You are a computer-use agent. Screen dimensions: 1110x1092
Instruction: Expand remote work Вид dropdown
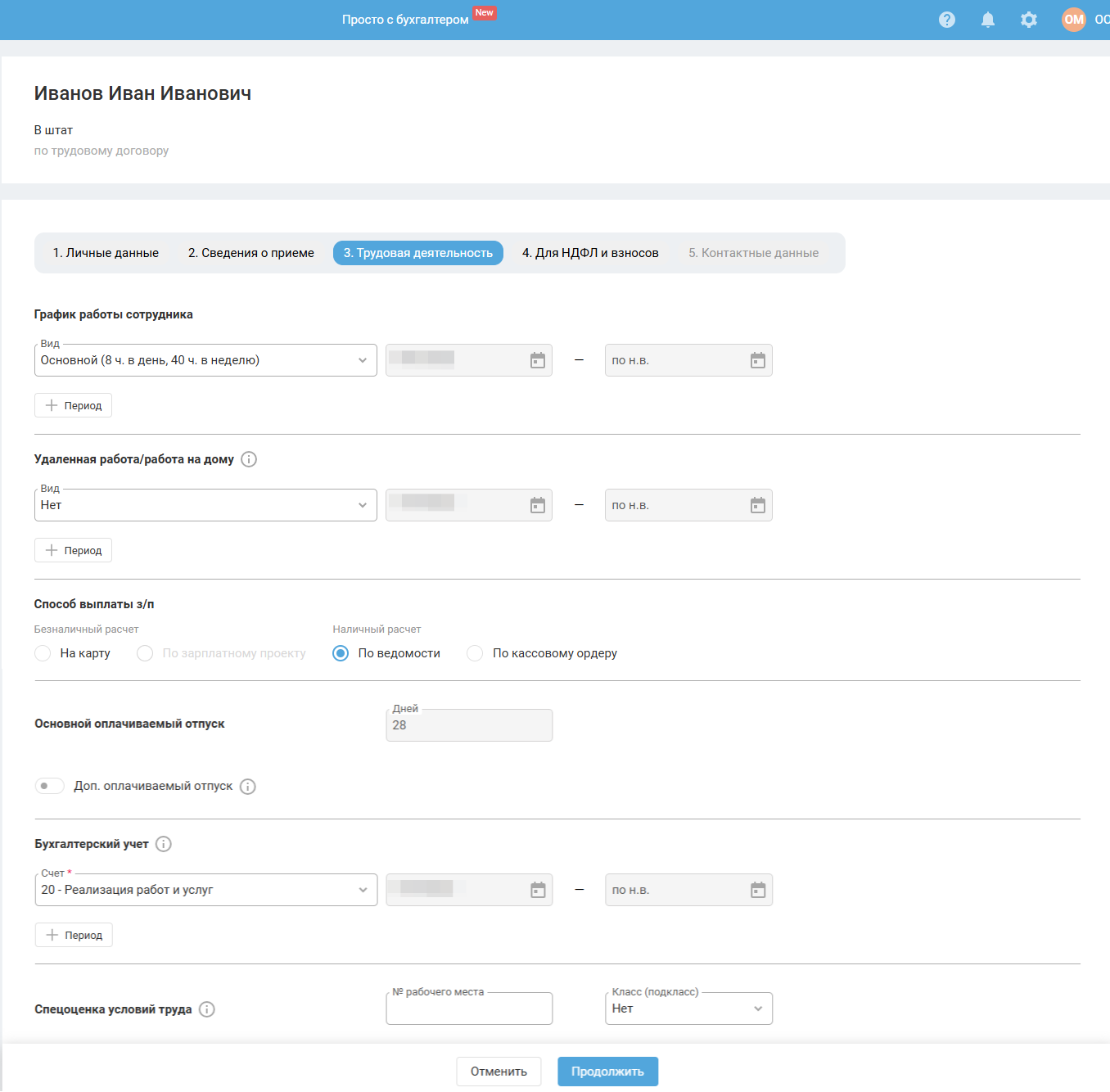205,505
